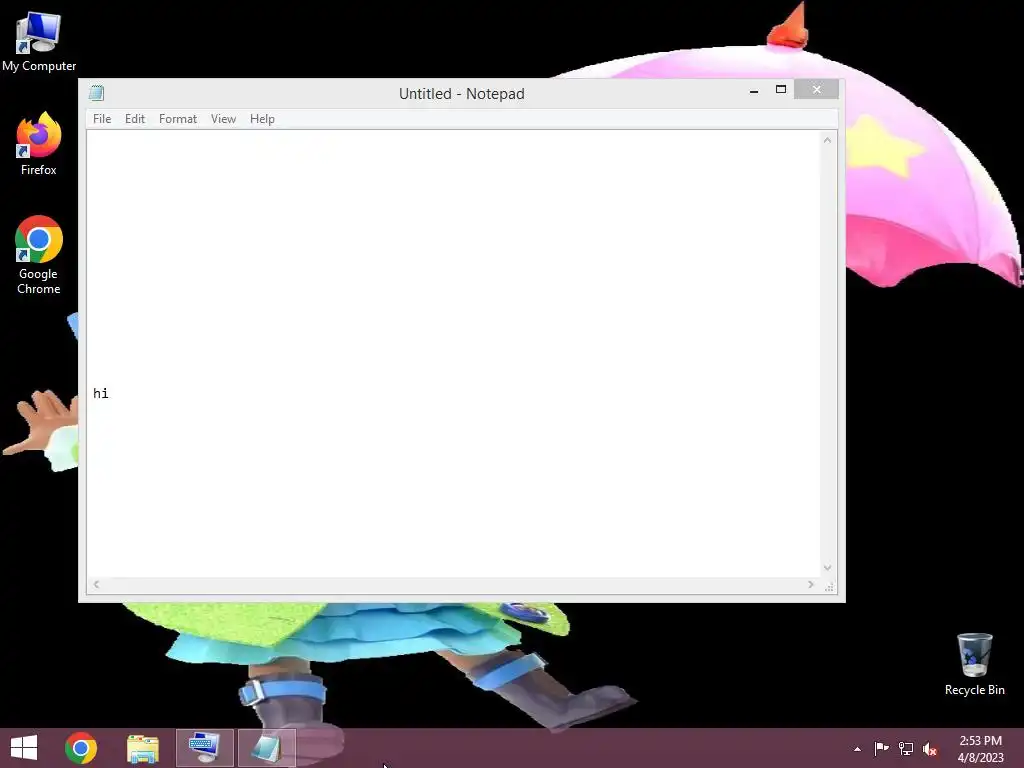Screen dimensions: 1024x768
Task: Open the Windows Start button
Action: pos(24,748)
